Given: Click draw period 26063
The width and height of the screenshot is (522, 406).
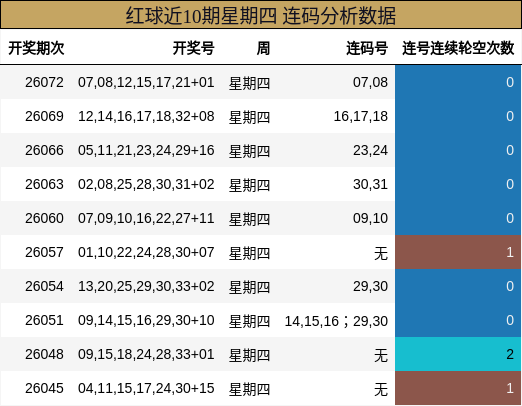Looking at the screenshot, I should point(44,184).
